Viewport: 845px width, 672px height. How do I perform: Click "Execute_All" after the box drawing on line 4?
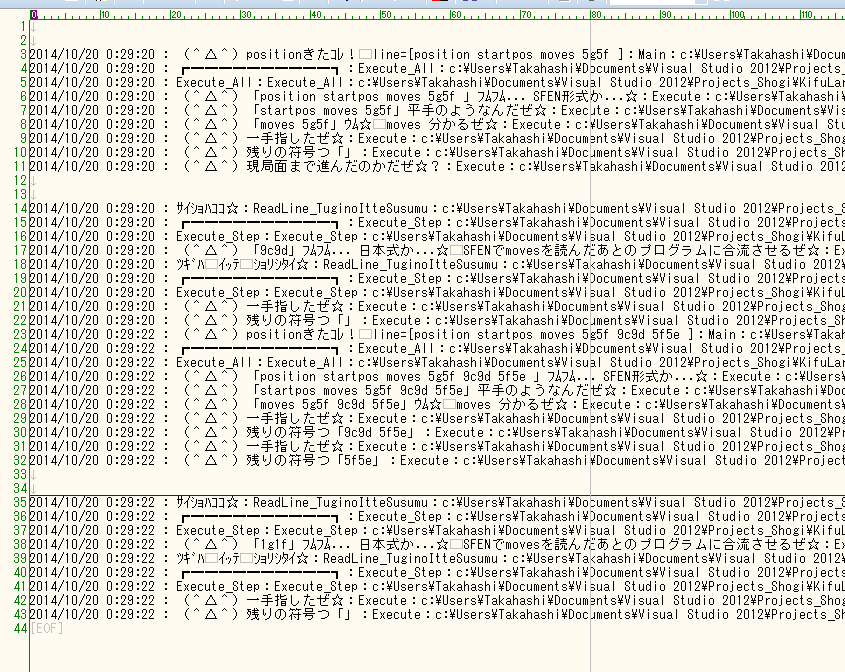pyautogui.click(x=396, y=68)
